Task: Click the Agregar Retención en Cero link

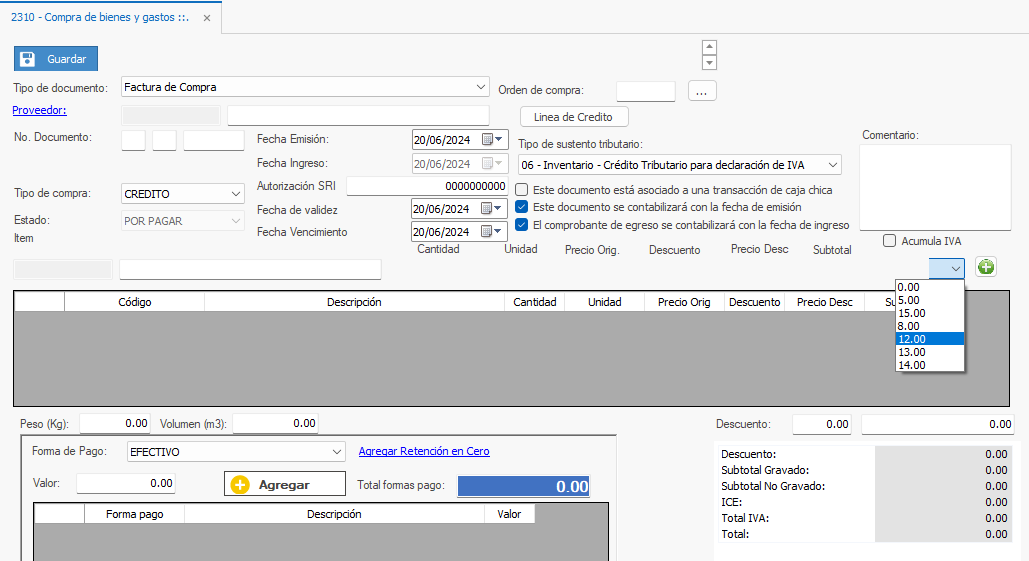Action: point(424,452)
